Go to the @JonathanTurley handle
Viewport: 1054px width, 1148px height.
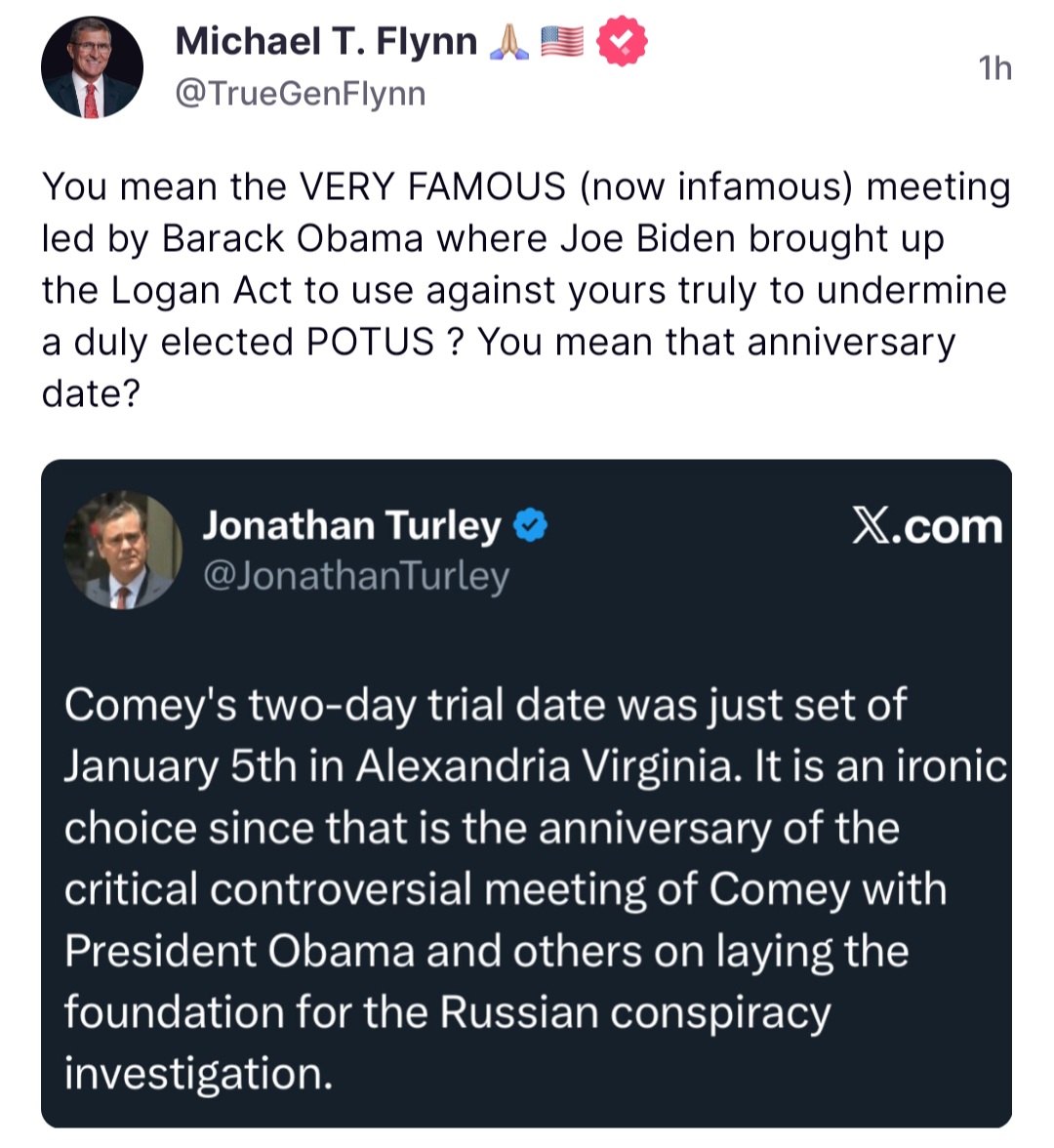[x=355, y=576]
